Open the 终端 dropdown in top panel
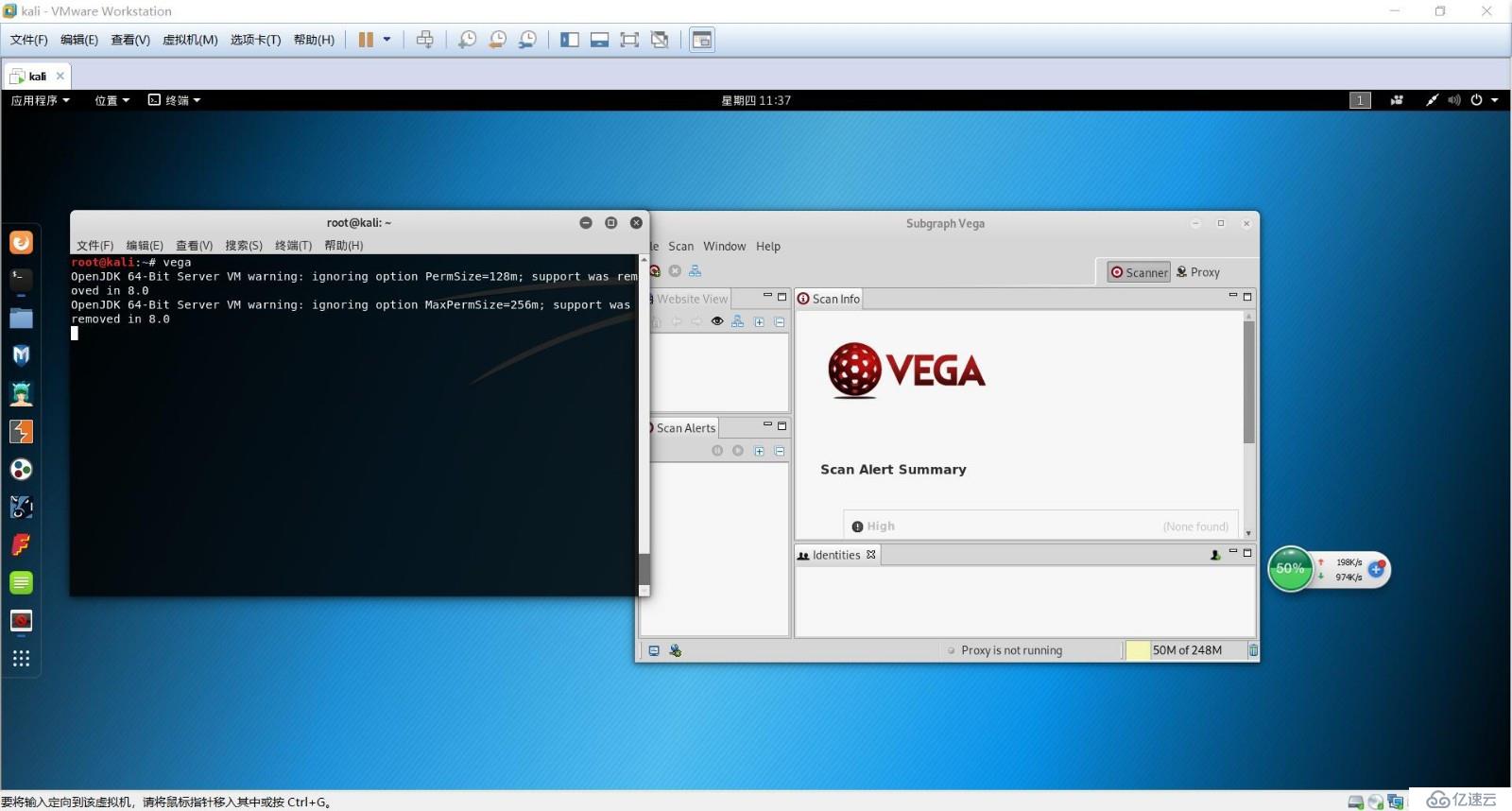The width and height of the screenshot is (1512, 811). 175,100
